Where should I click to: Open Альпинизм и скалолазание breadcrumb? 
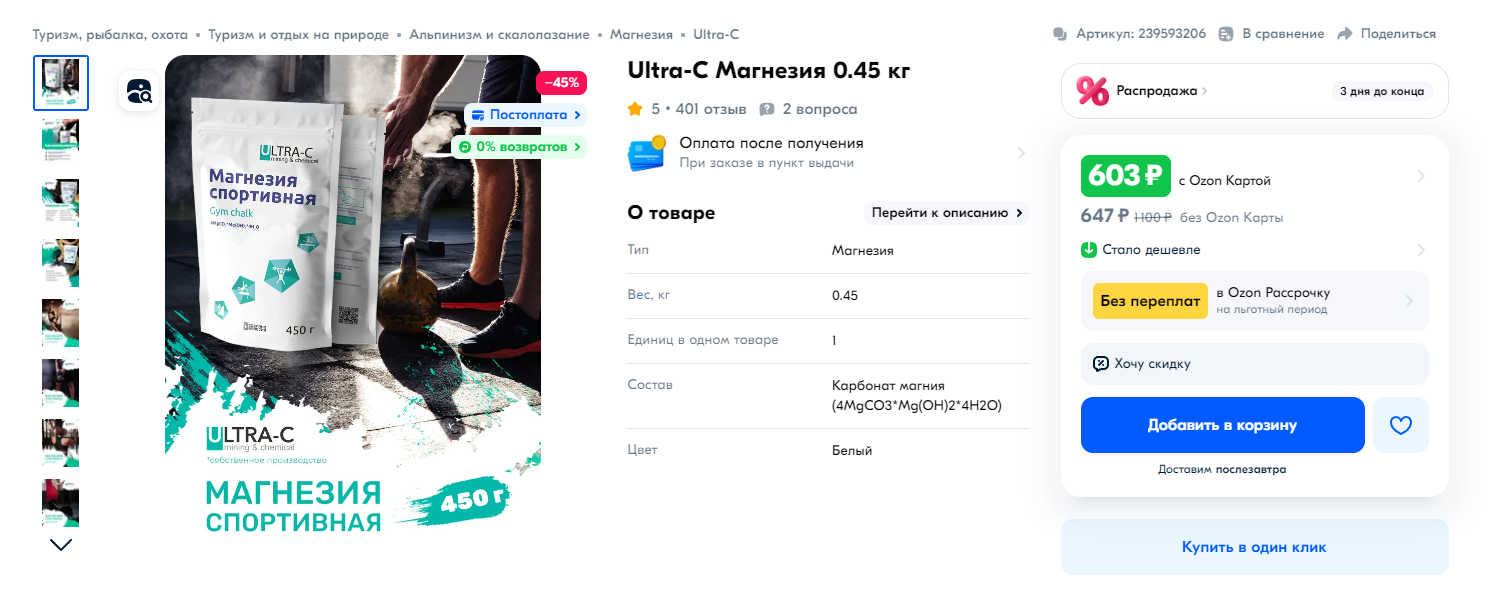click(499, 34)
